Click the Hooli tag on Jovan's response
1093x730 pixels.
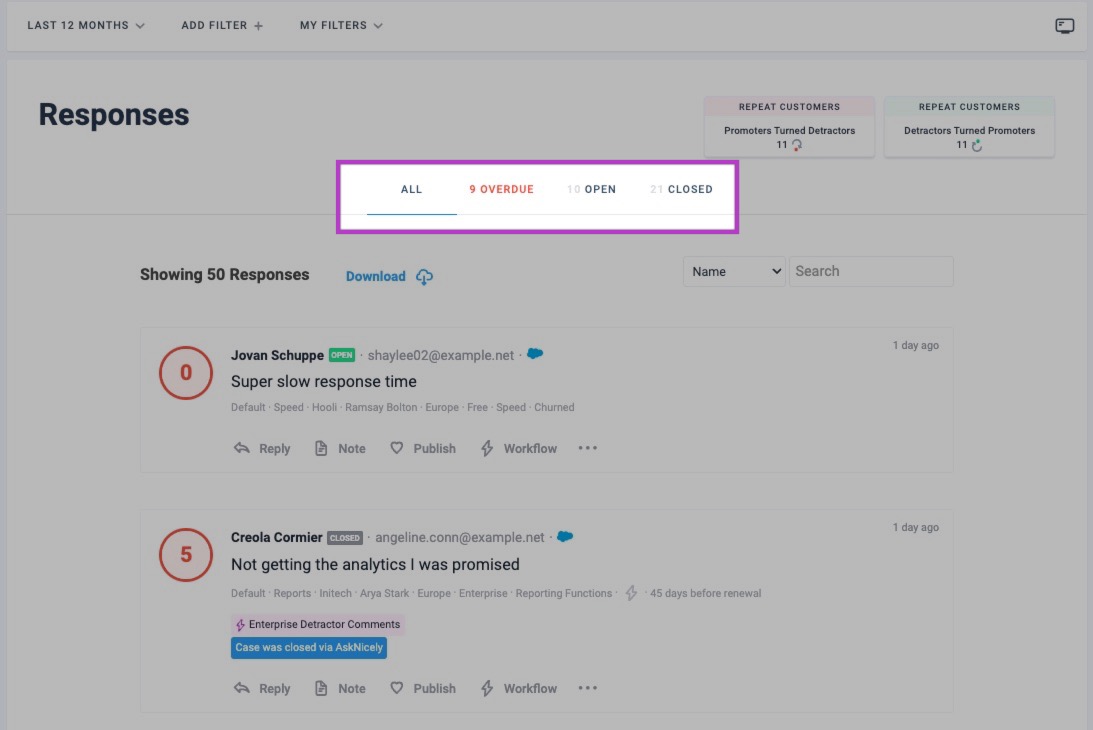click(x=324, y=407)
